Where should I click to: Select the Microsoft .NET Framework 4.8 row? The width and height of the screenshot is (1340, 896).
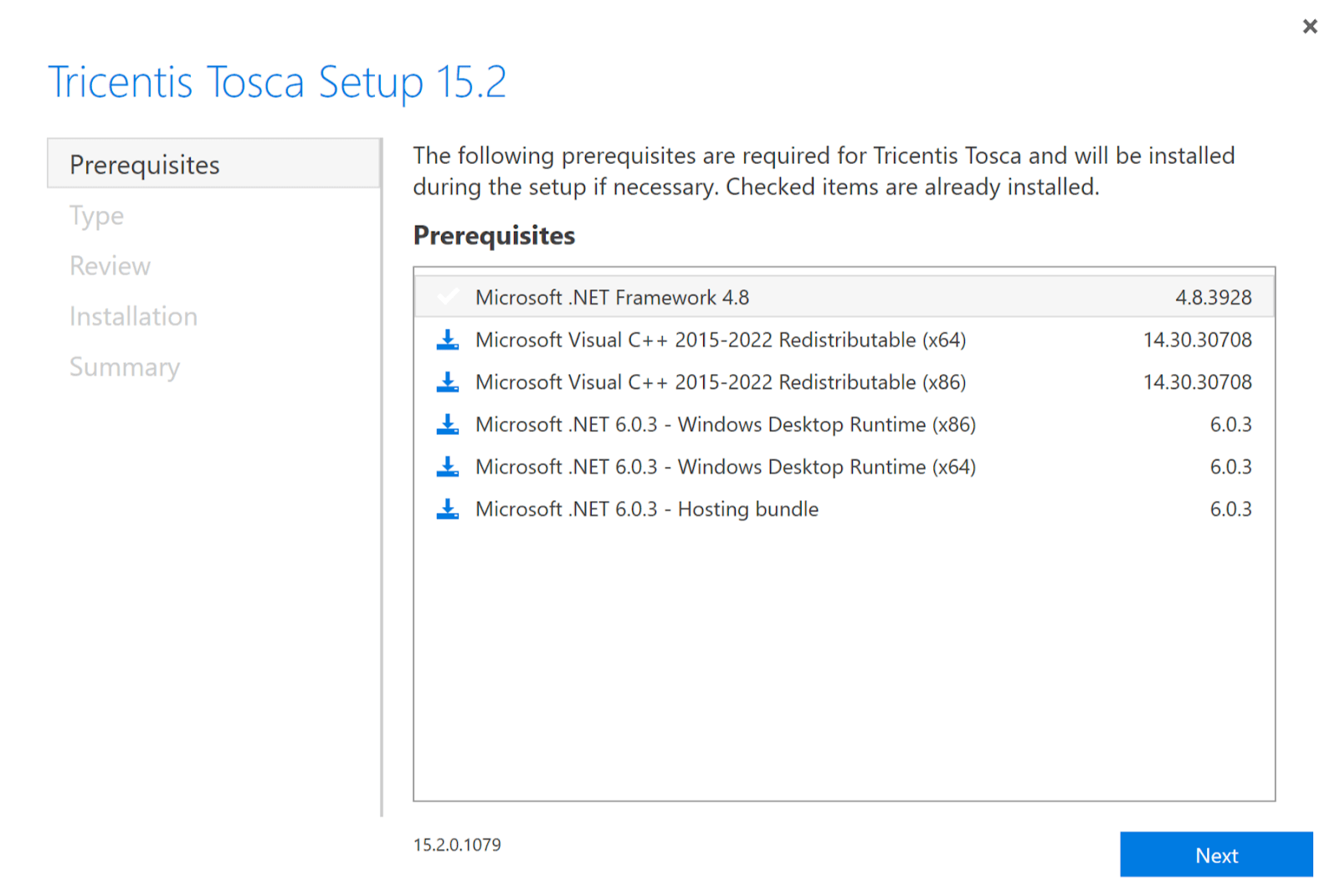[753, 297]
